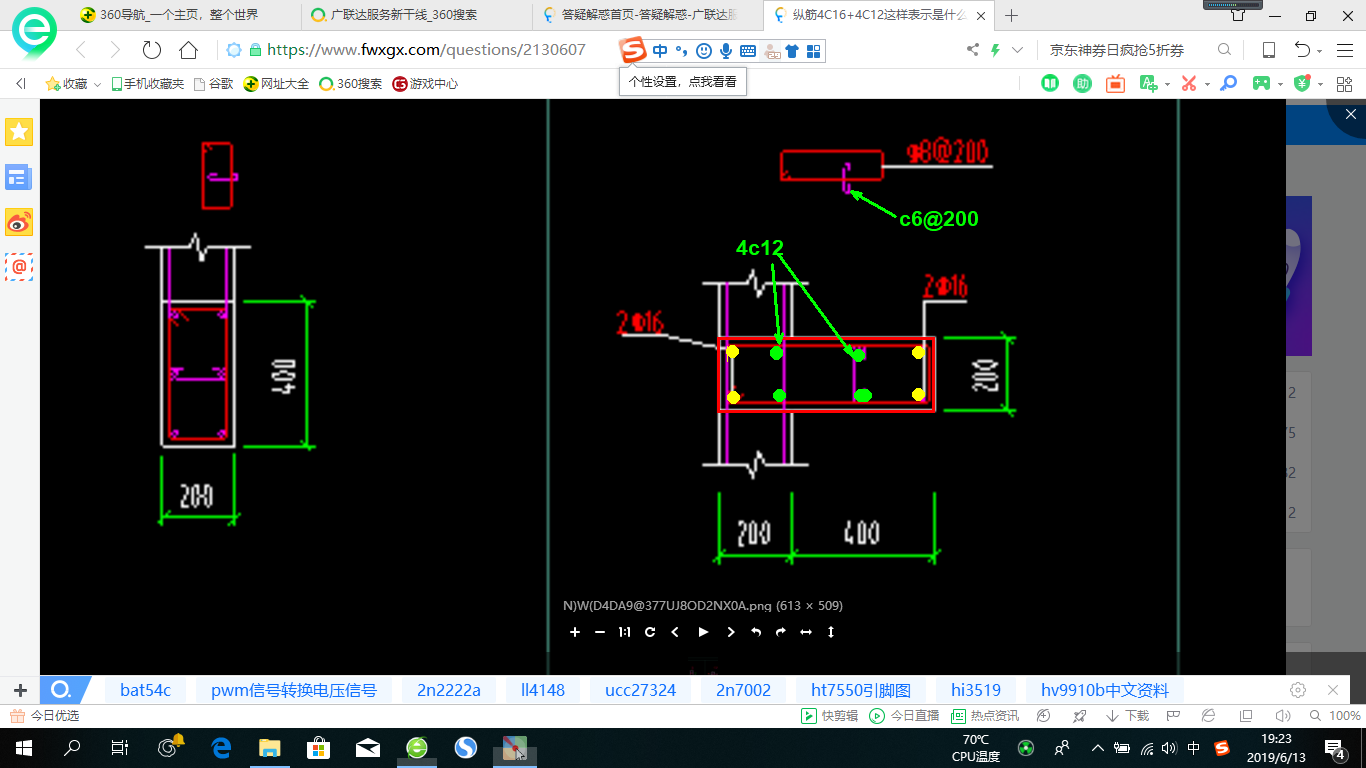Screen dimensions: 1366x768
Task: Open 快剪辑 in status bar
Action: pos(830,716)
